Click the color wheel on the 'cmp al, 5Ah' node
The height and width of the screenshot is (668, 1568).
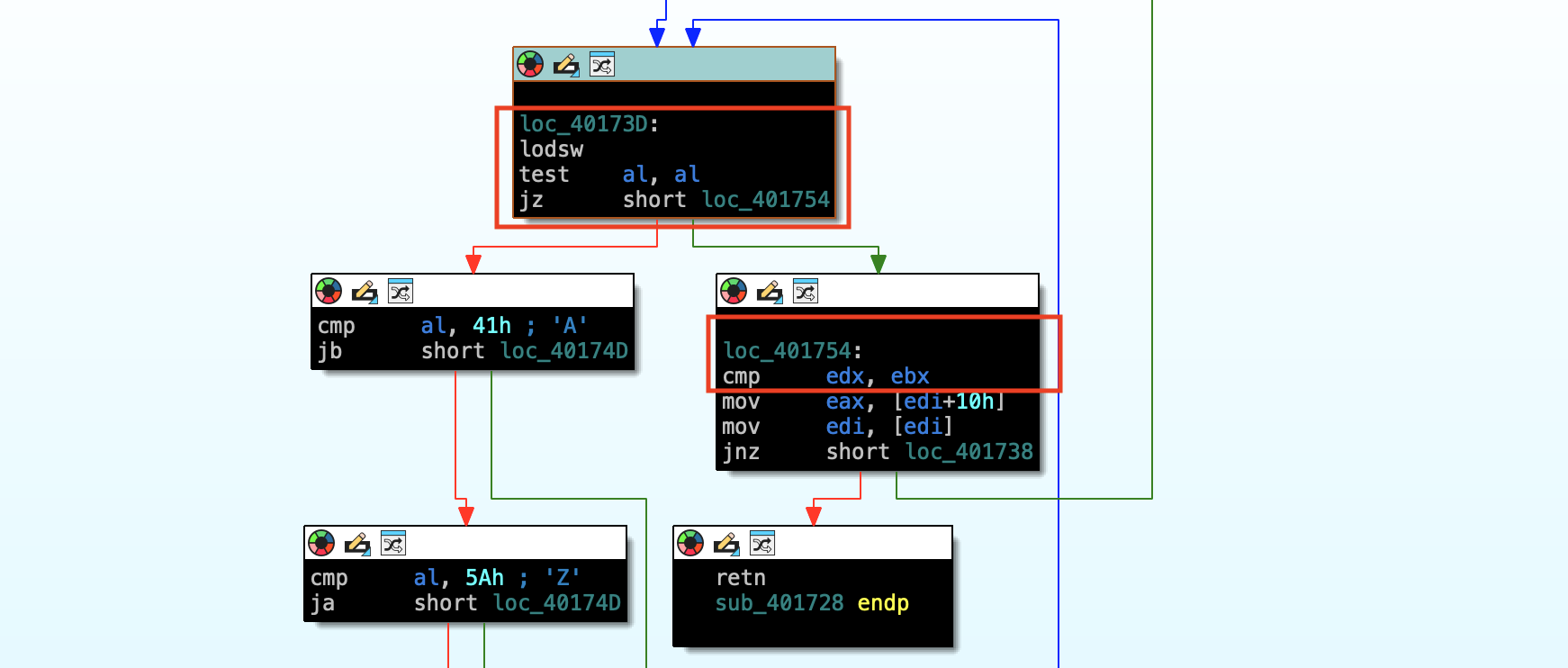[x=321, y=543]
